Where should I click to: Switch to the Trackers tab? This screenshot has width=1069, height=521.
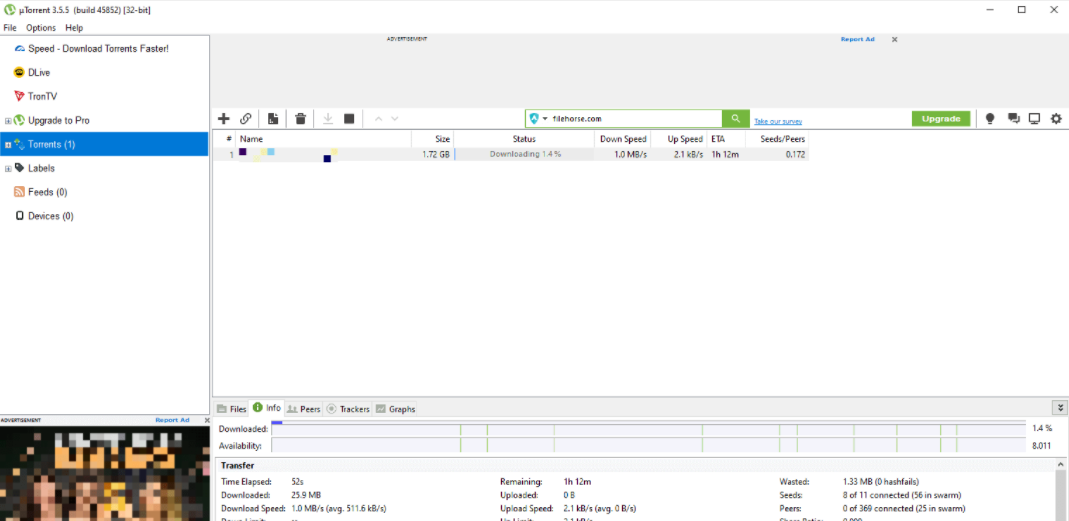[x=348, y=409]
